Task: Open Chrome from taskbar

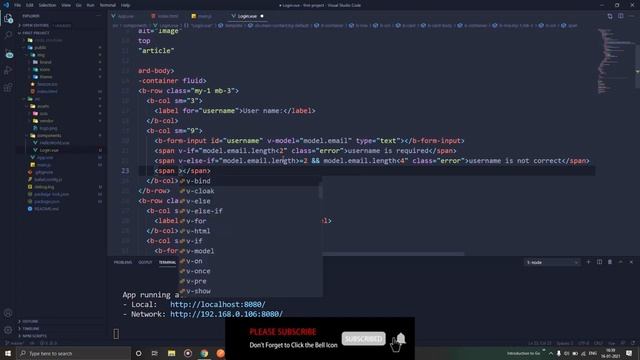Action: [x=204, y=353]
